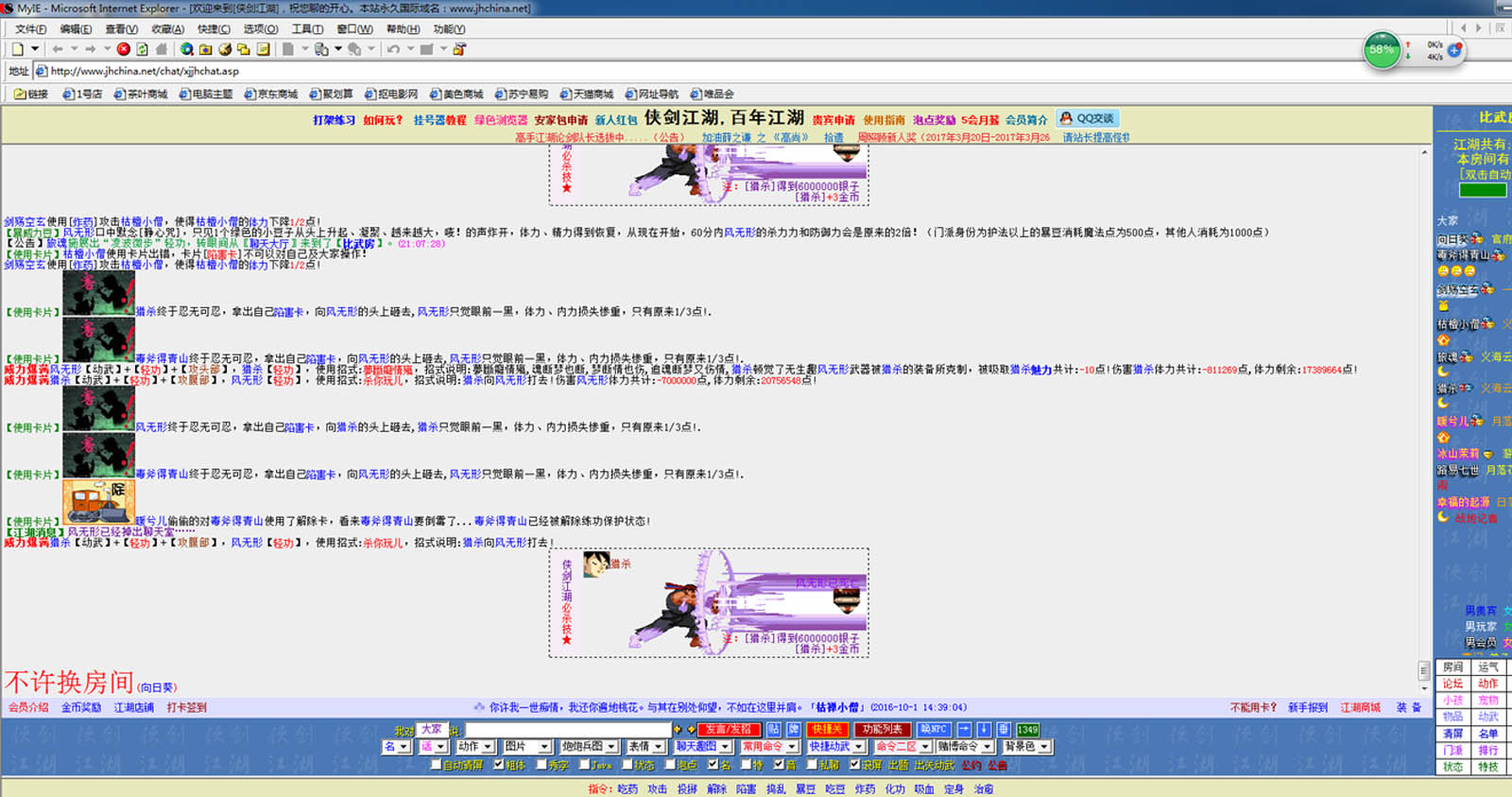Click the 1号店 bookmark icon
Image resolution: width=1512 pixels, height=797 pixels.
[69, 94]
